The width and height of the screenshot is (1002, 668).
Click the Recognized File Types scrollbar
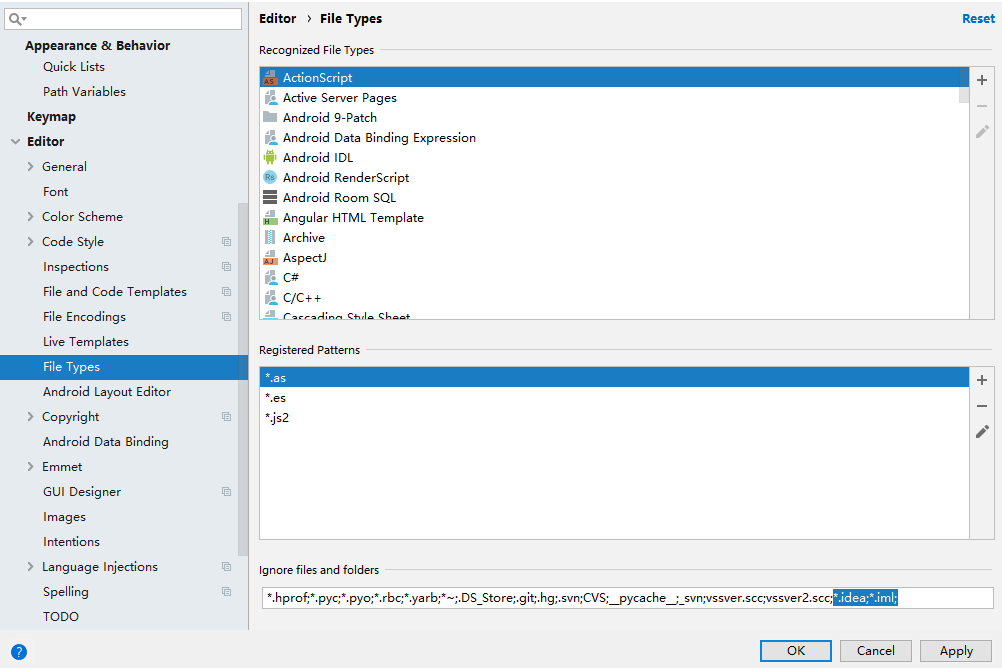coord(964,85)
